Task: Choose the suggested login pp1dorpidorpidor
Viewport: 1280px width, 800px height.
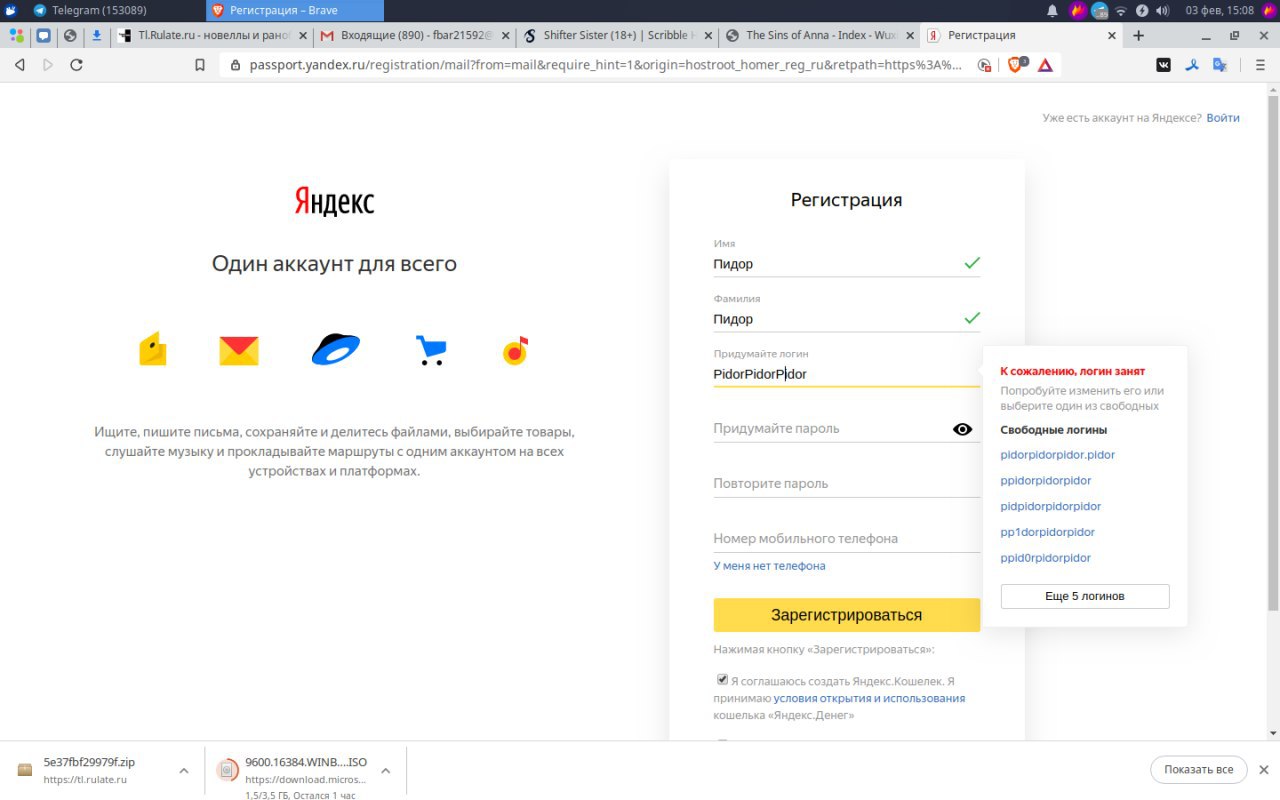Action: coord(1047,532)
